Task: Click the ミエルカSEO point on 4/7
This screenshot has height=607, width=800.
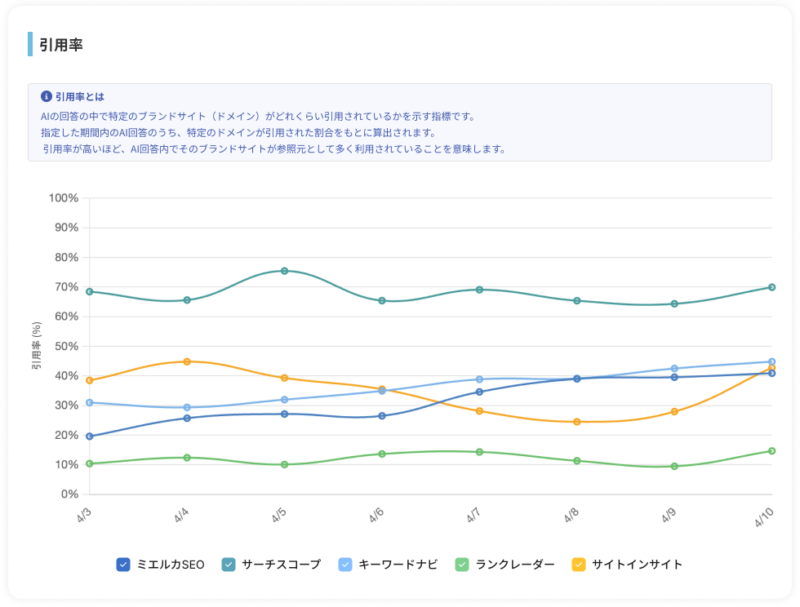Action: tap(480, 392)
